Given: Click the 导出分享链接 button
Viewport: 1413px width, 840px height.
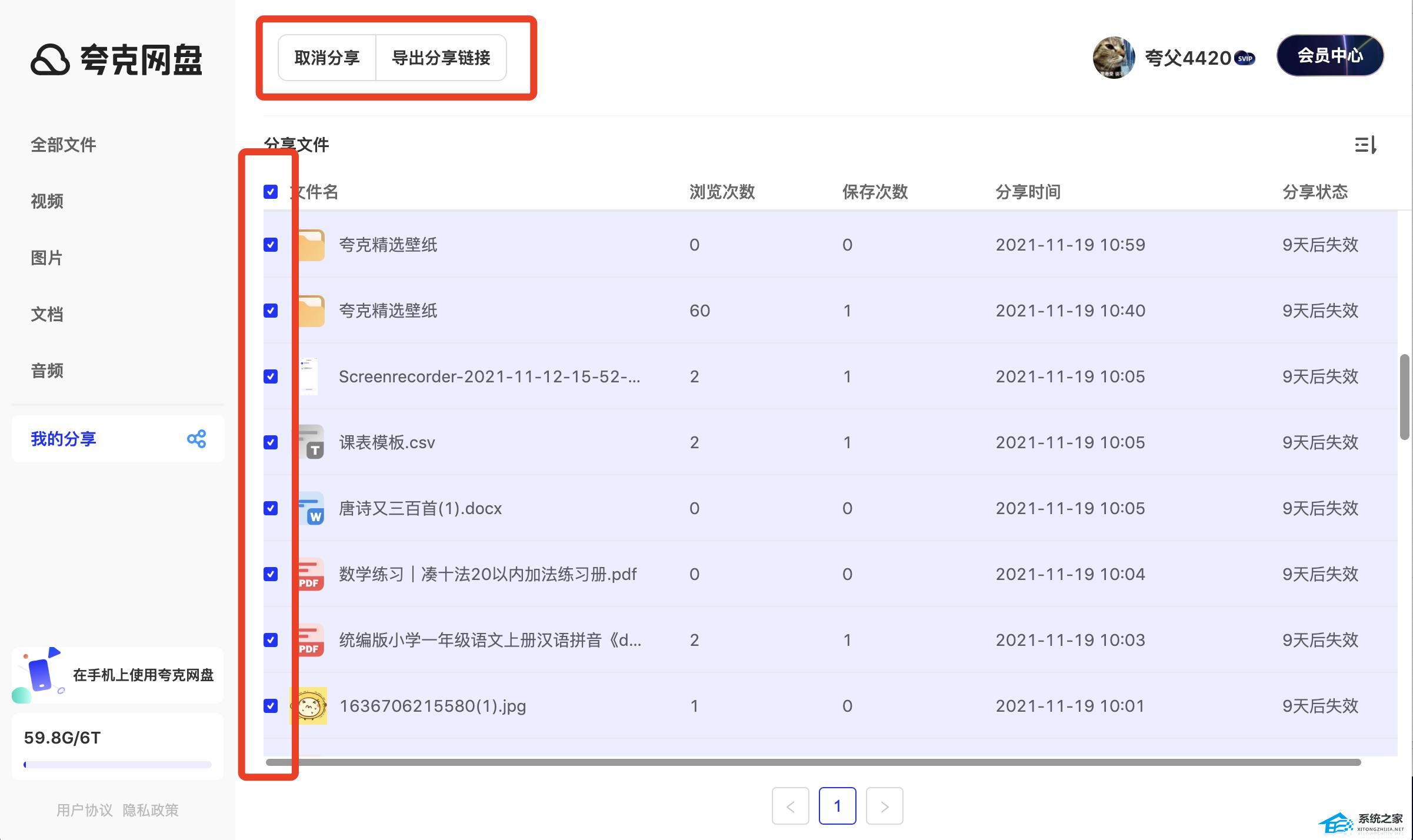Looking at the screenshot, I should 441,58.
